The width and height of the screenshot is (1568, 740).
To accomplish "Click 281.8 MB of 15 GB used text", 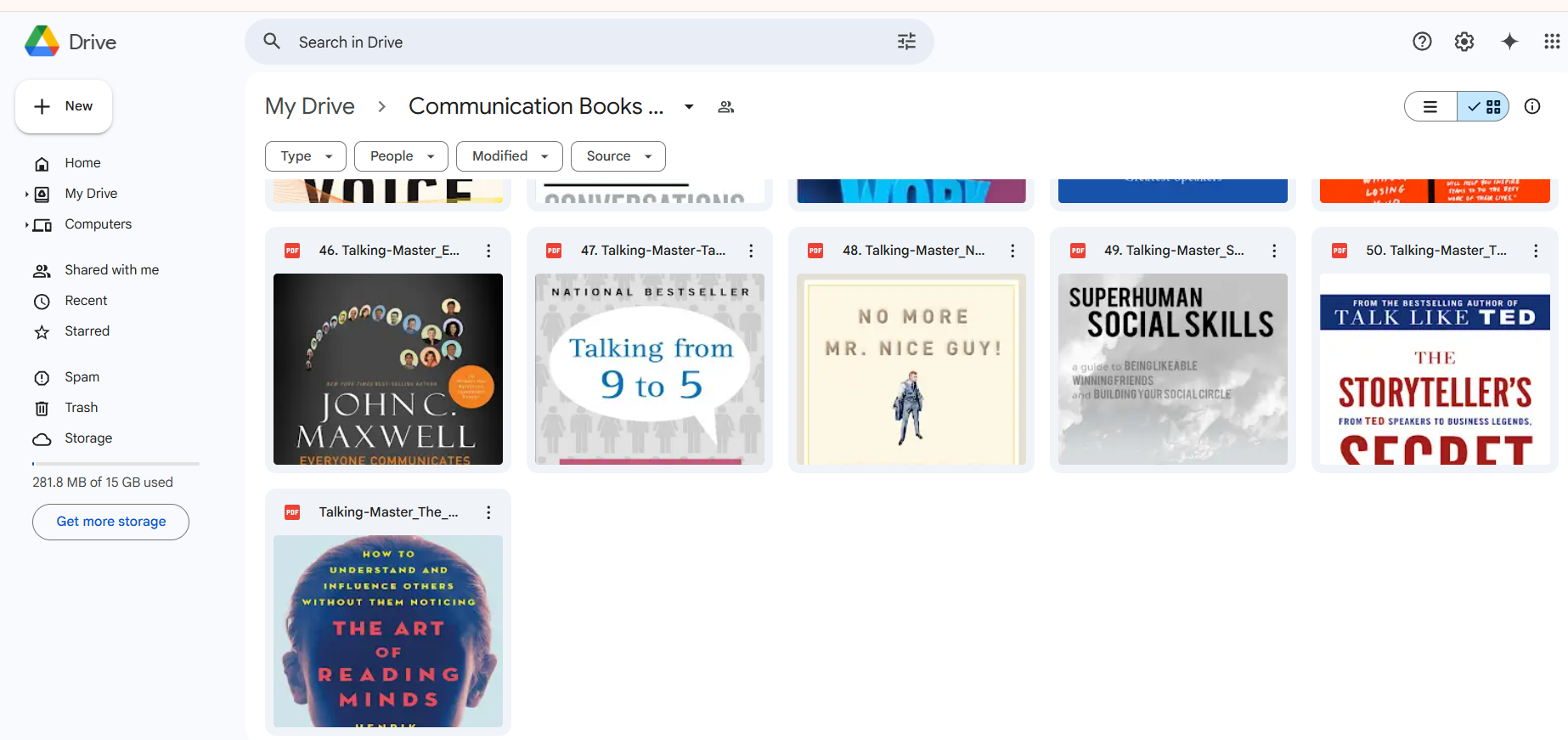I will point(103,483).
